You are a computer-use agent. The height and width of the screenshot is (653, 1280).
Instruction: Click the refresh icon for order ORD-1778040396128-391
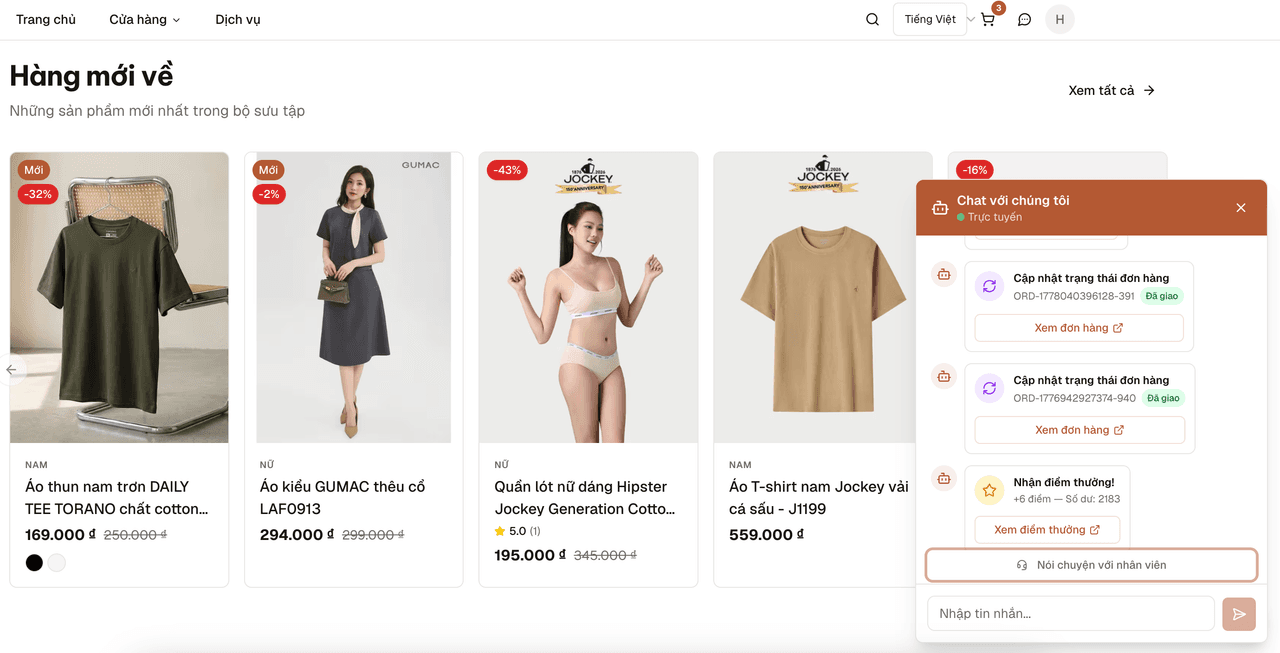pos(989,286)
